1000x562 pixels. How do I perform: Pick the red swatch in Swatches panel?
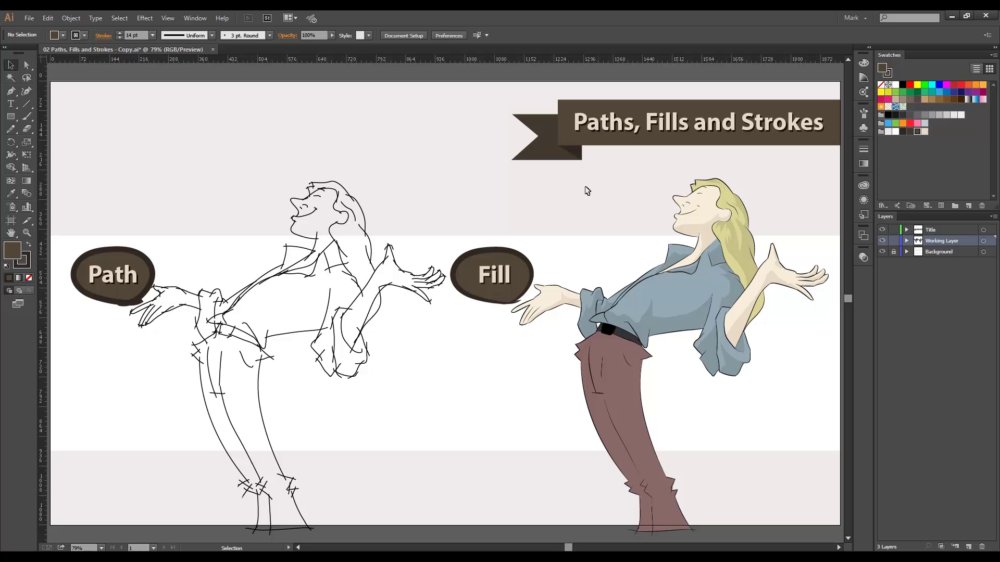point(910,85)
